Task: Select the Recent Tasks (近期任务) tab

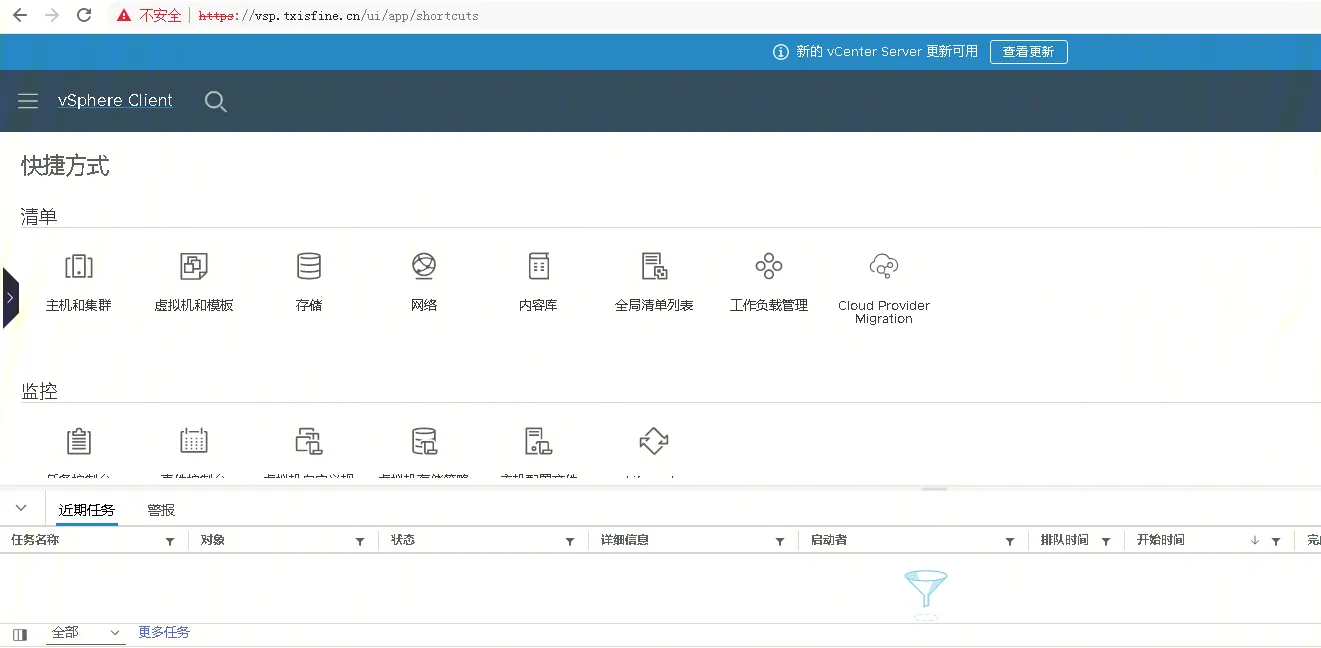Action: tap(86, 510)
